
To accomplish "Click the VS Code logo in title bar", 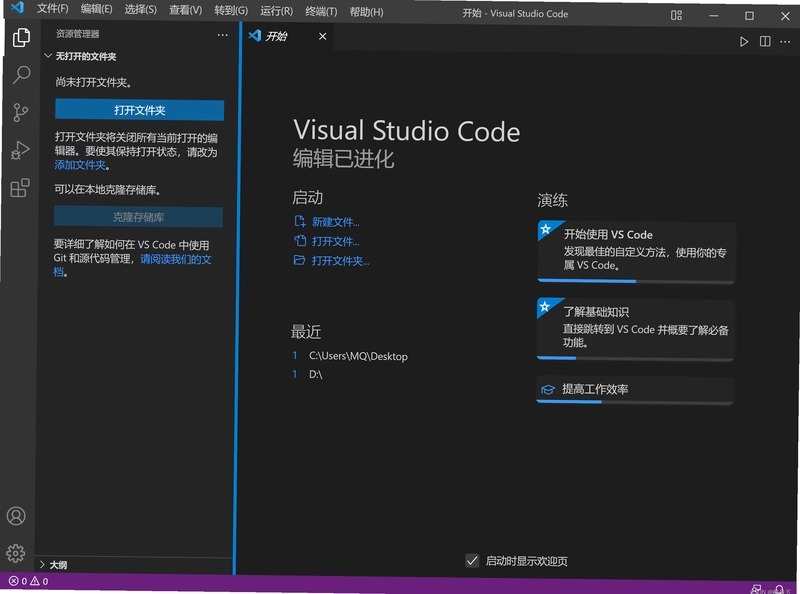I will [17, 7].
